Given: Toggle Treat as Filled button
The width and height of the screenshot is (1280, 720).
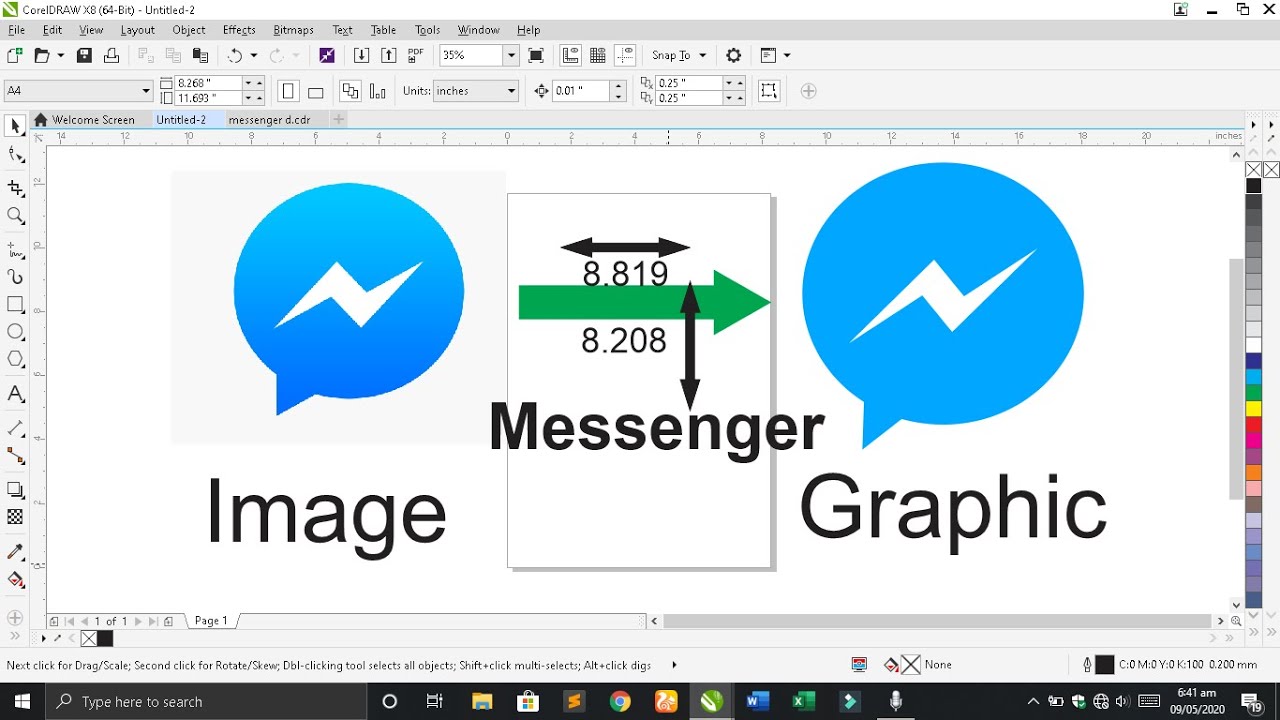Looking at the screenshot, I should (x=769, y=91).
